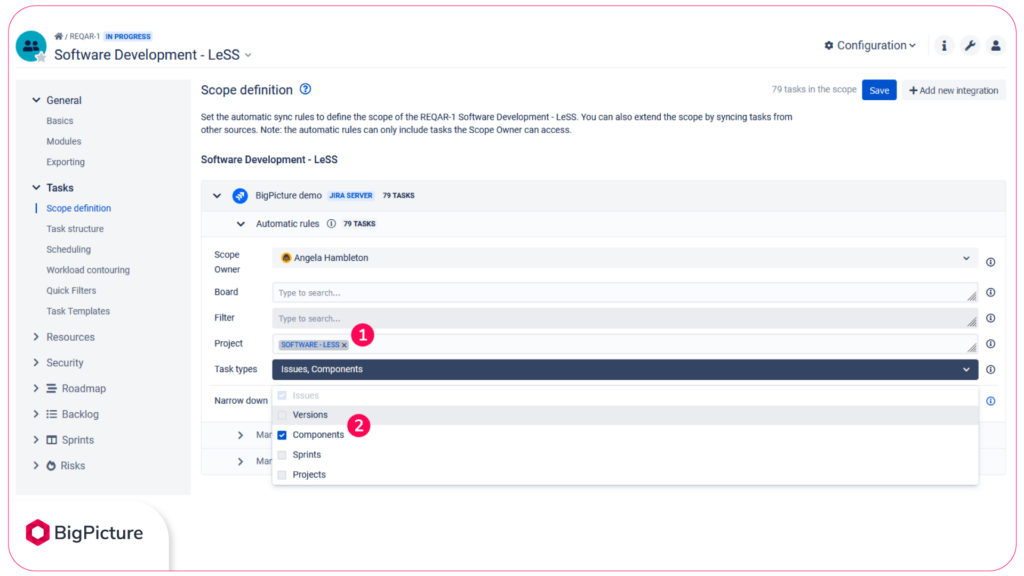Click the Jira icon beside BigPicture demo
This screenshot has height=576, width=1024.
(240, 196)
